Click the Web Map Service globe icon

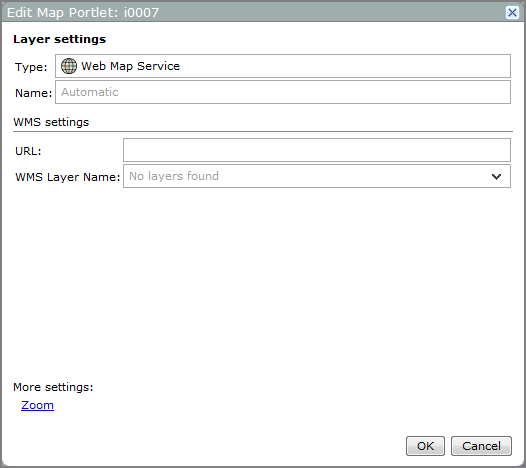[x=69, y=66]
